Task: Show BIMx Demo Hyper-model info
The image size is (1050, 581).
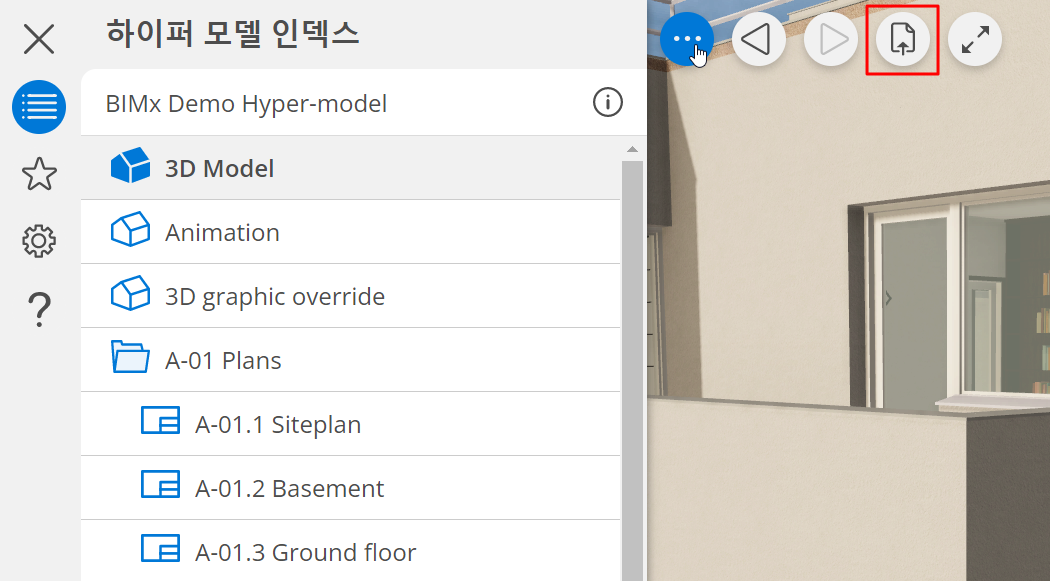Action: pos(607,102)
